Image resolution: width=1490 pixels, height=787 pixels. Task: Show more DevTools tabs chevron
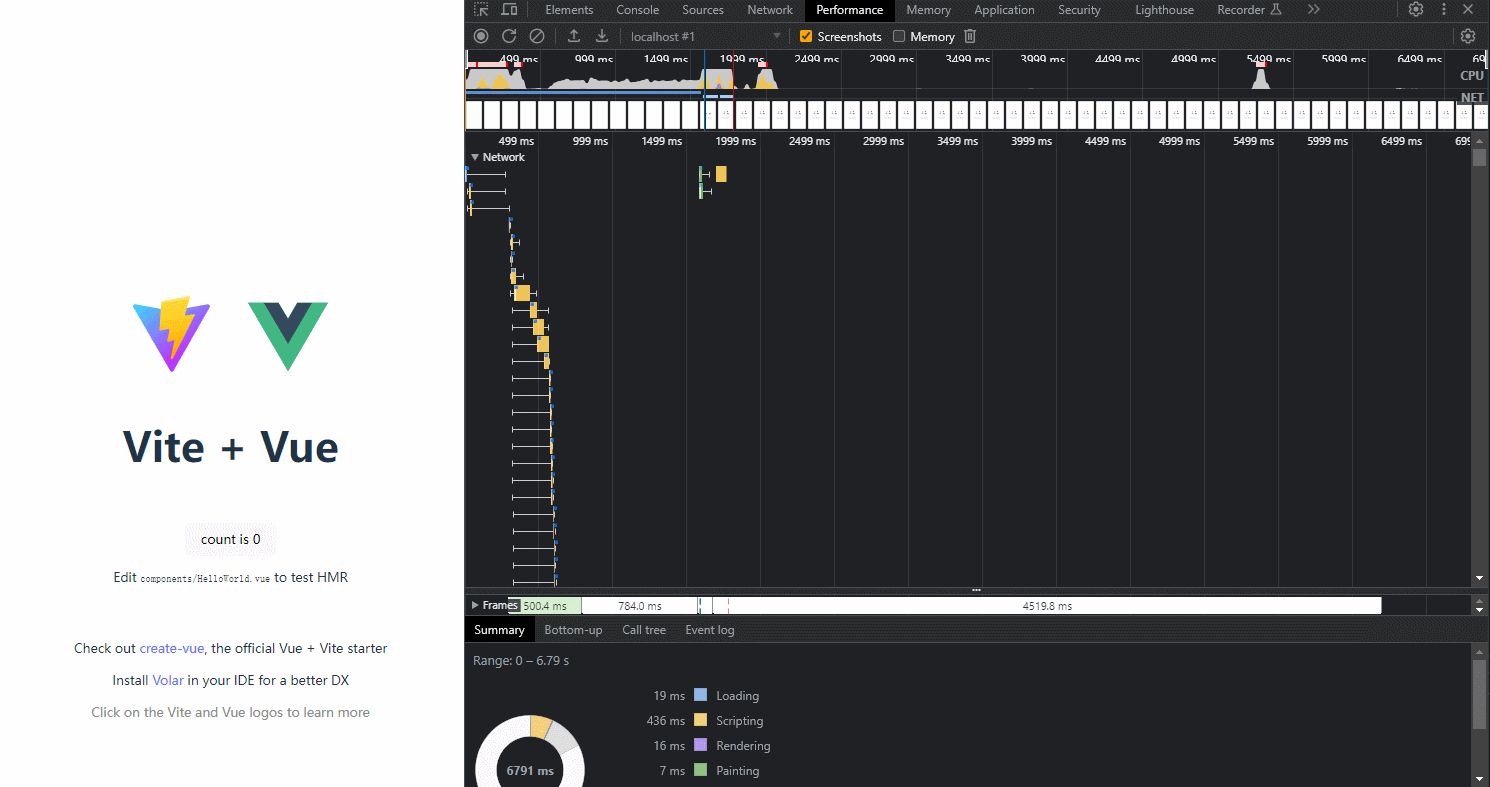pyautogui.click(x=1314, y=10)
